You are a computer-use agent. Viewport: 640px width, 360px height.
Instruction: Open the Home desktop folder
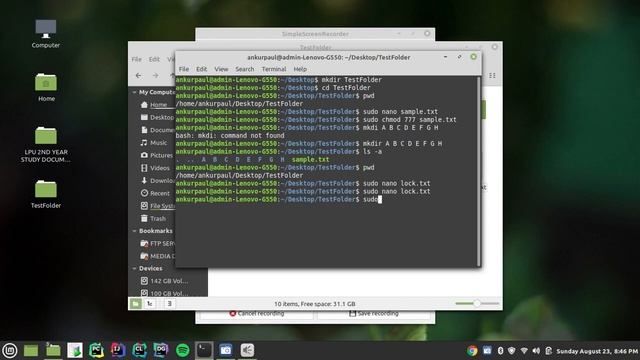pos(46,87)
